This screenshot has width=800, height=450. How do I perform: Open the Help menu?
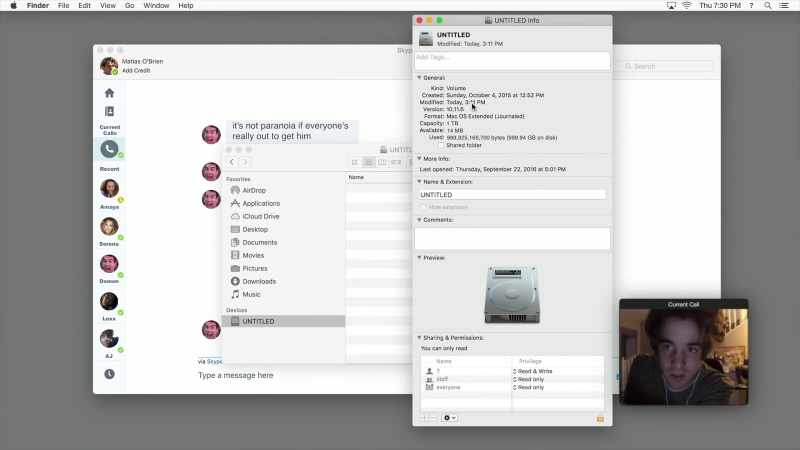click(x=186, y=6)
